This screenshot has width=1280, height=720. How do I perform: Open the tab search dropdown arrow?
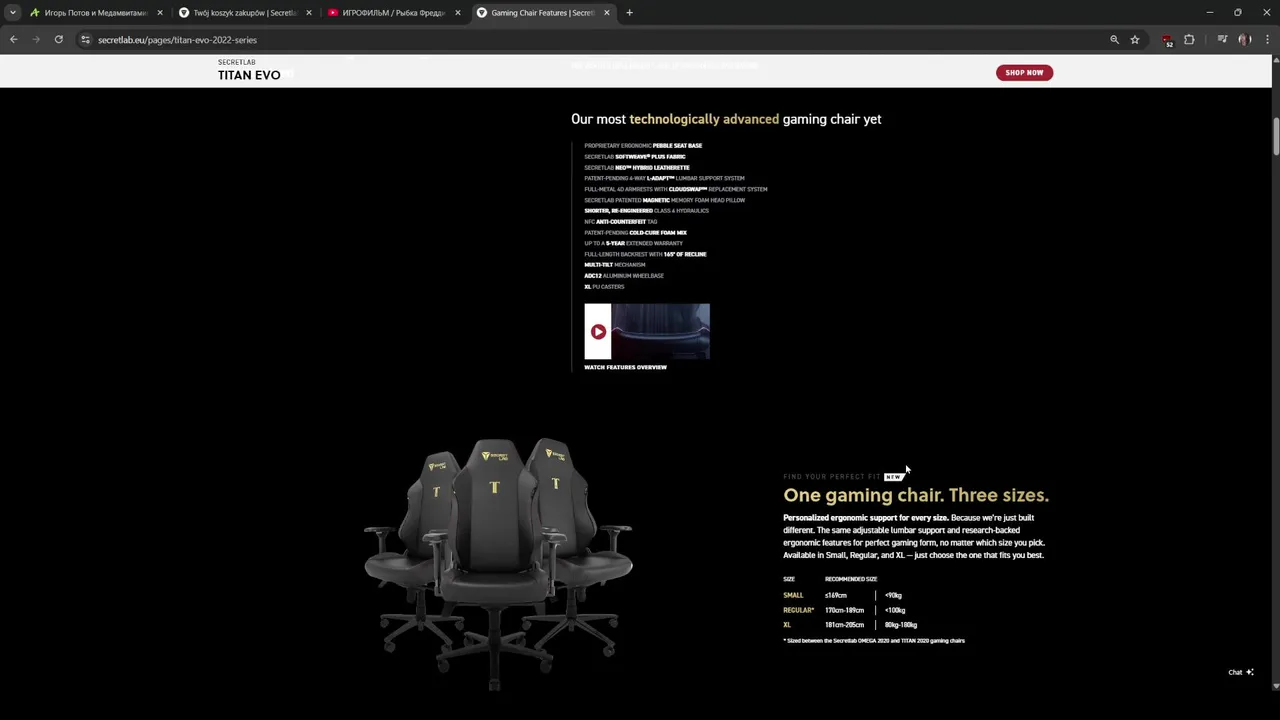coord(13,13)
